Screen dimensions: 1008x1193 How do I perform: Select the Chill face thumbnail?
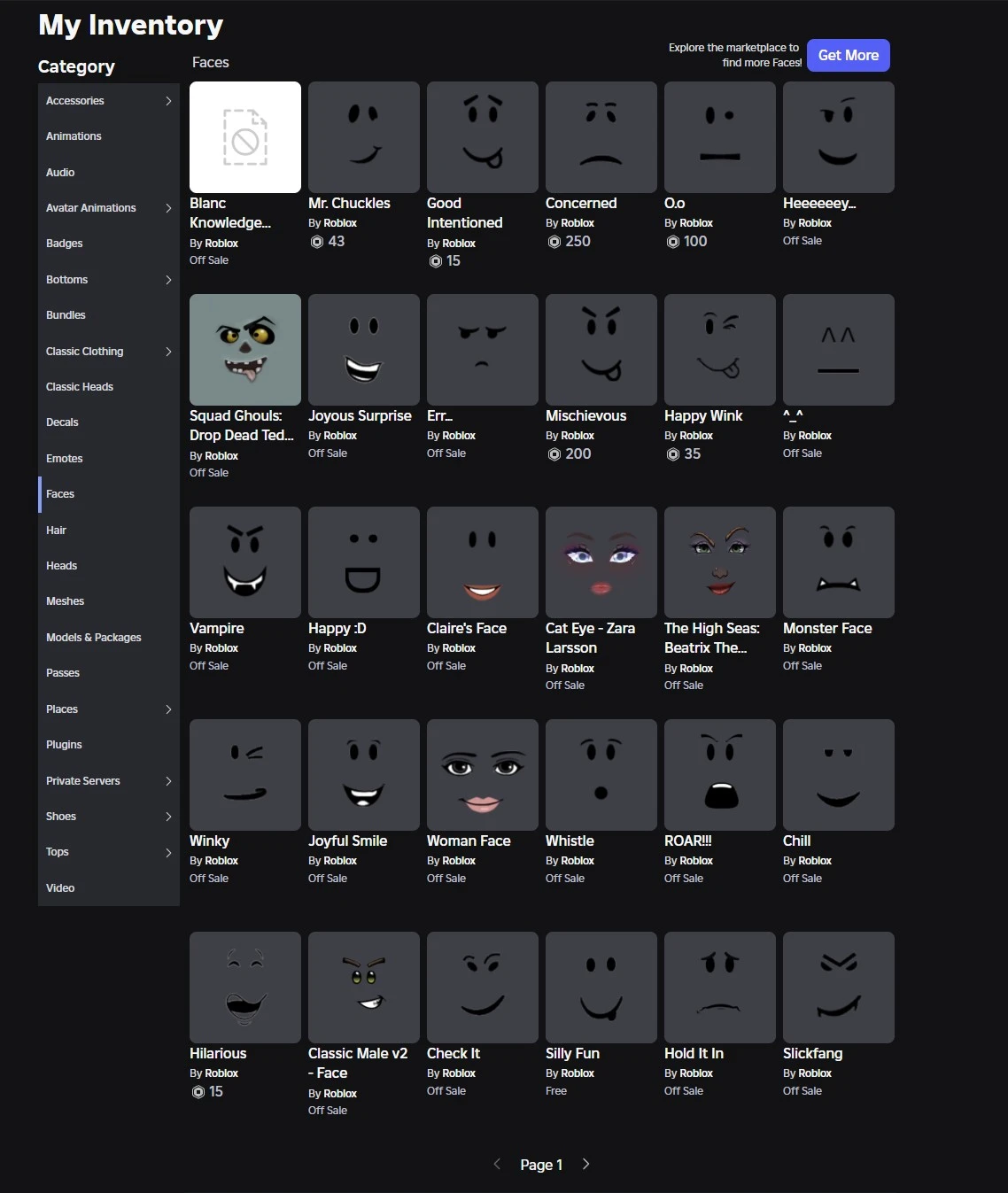click(x=839, y=775)
